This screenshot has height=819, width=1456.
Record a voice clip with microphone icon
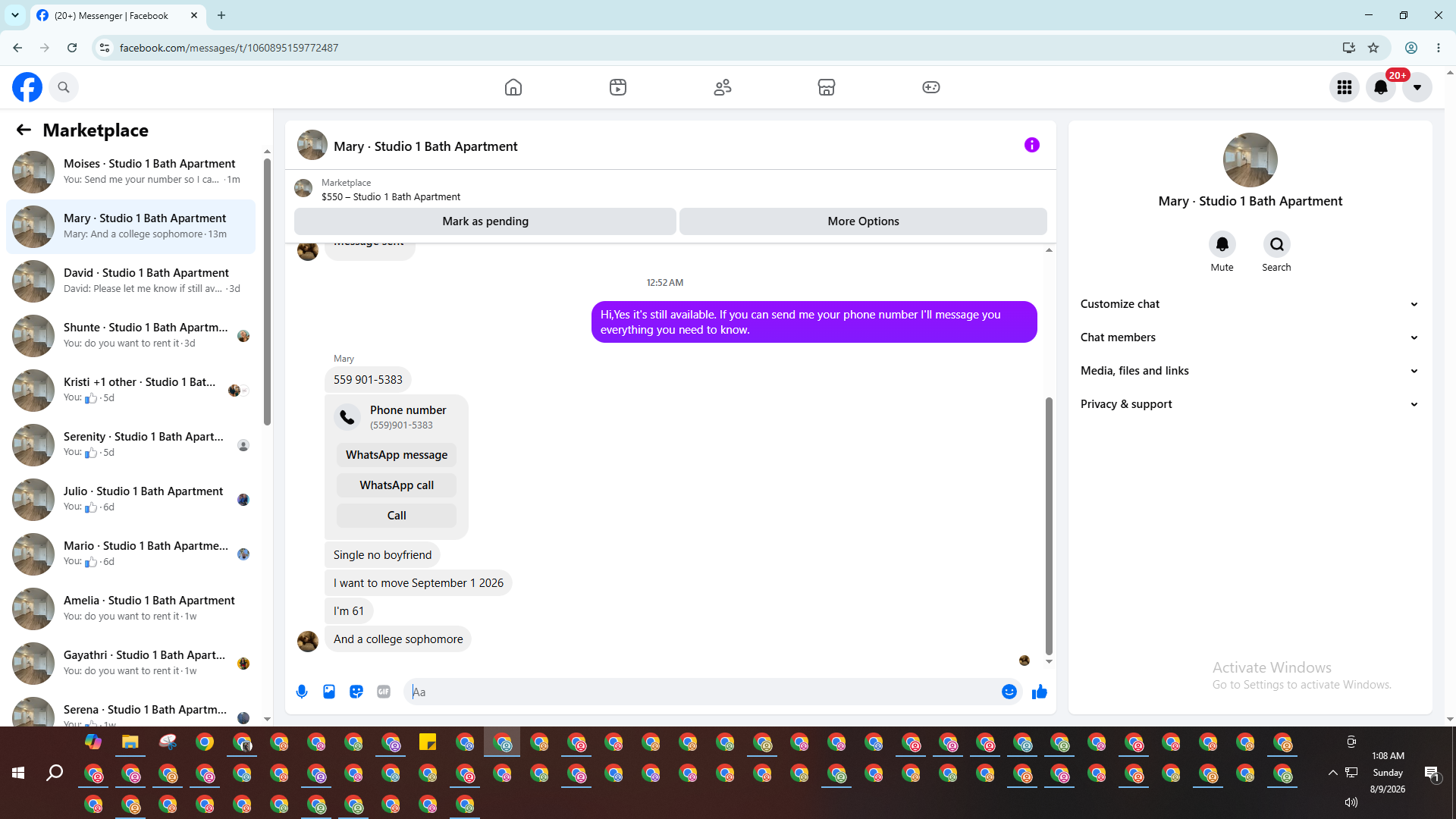point(302,692)
